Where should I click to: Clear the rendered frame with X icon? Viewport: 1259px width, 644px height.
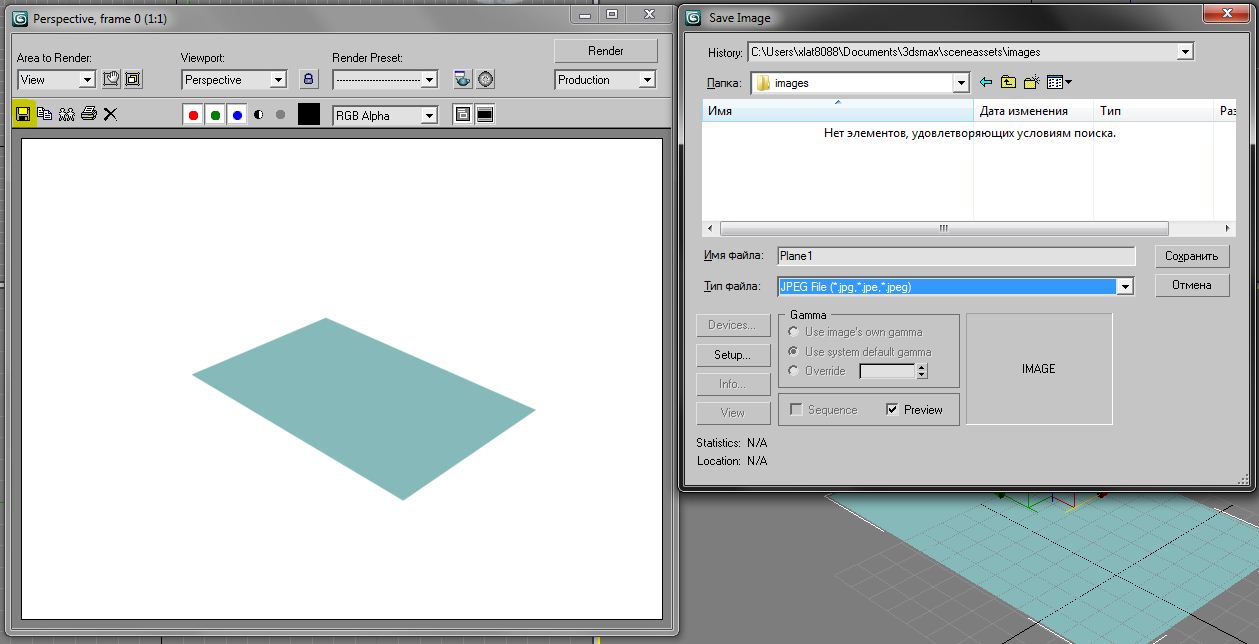pyautogui.click(x=110, y=115)
